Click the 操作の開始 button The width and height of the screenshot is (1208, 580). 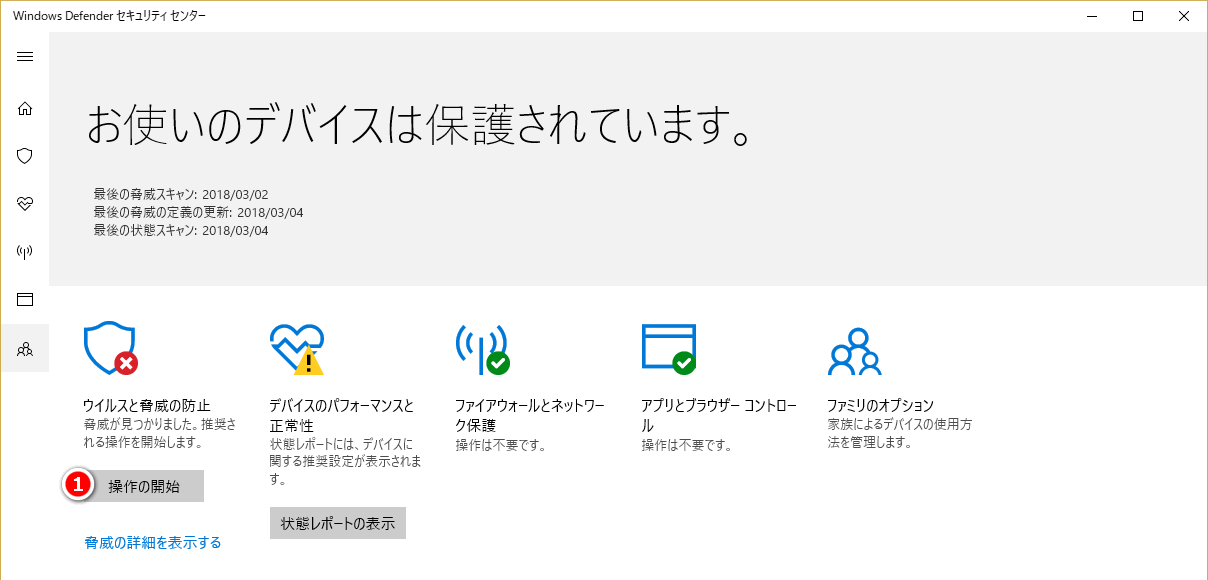point(144,486)
